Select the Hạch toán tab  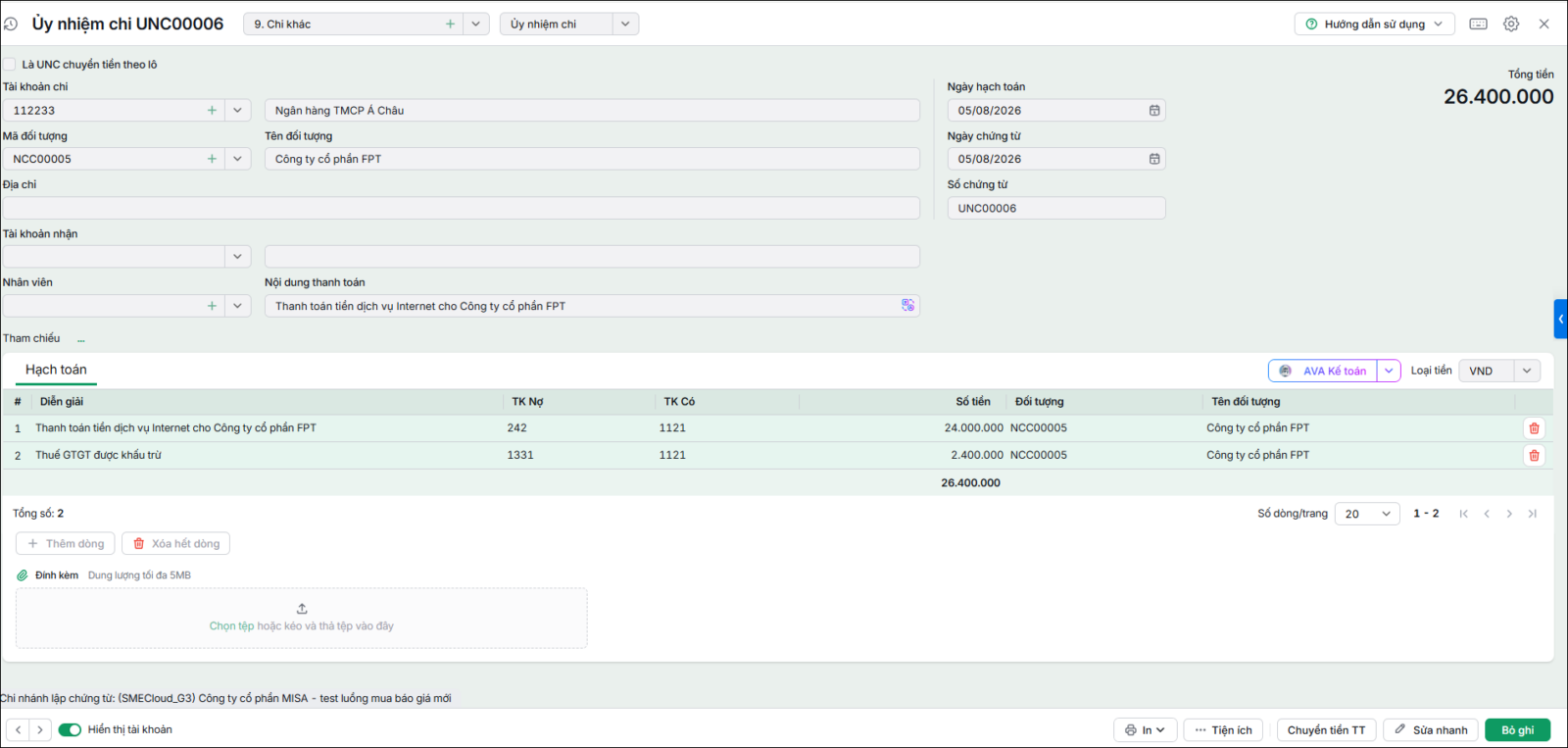pyautogui.click(x=56, y=370)
